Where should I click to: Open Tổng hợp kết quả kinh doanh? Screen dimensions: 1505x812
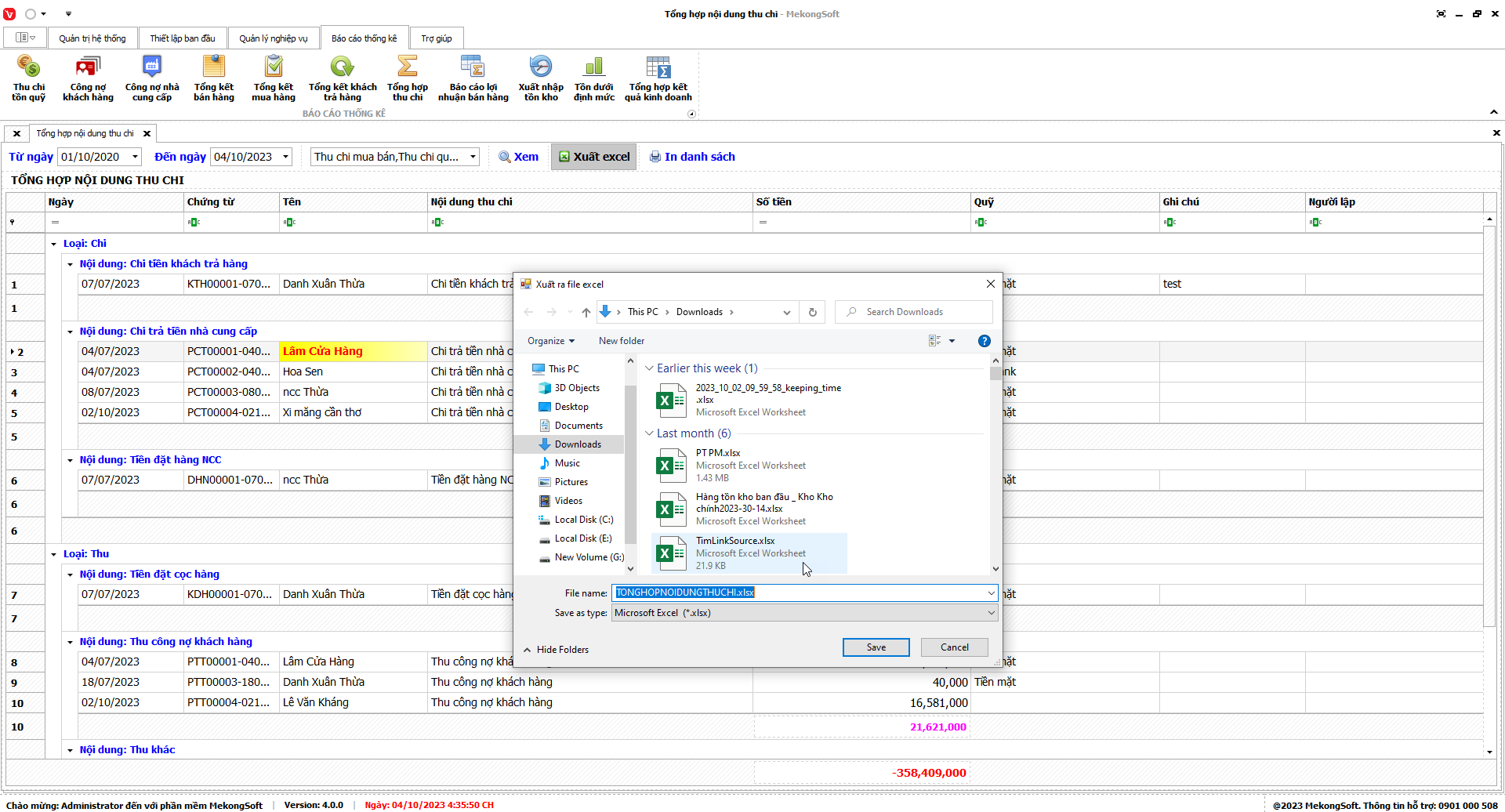tap(658, 78)
